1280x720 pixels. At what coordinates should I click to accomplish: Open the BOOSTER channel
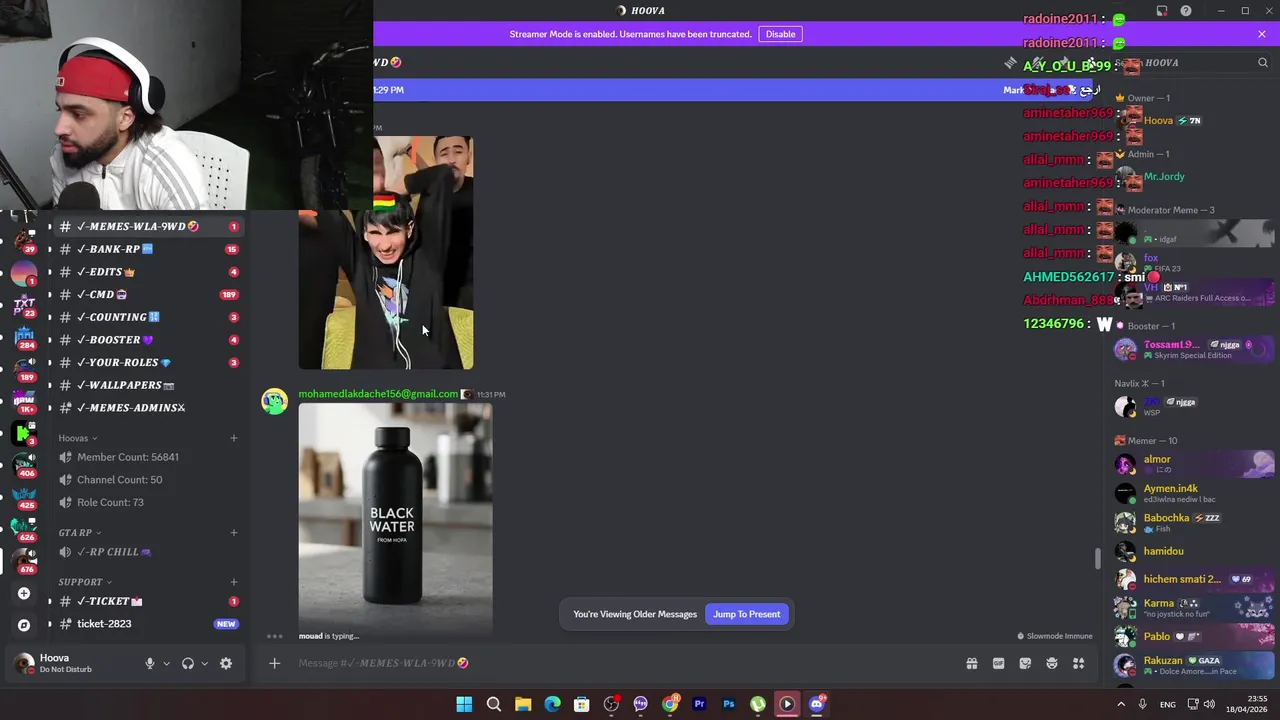148,340
